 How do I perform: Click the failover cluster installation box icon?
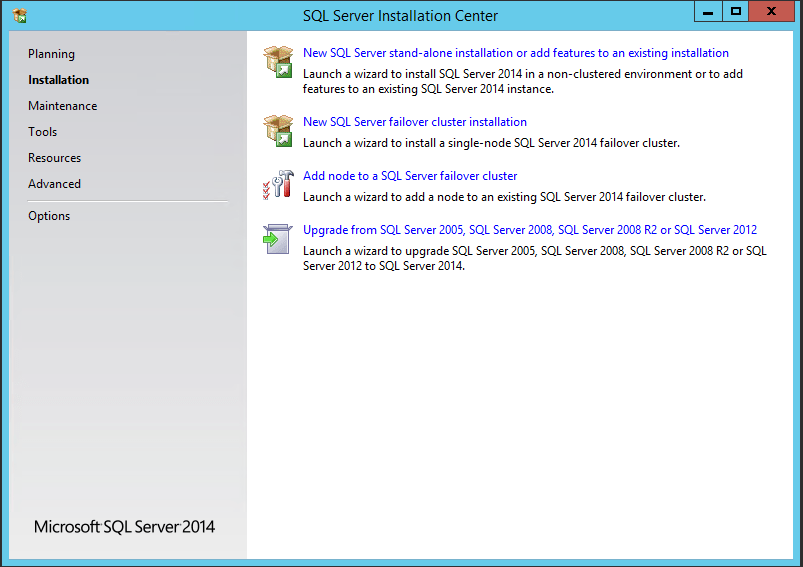(278, 131)
